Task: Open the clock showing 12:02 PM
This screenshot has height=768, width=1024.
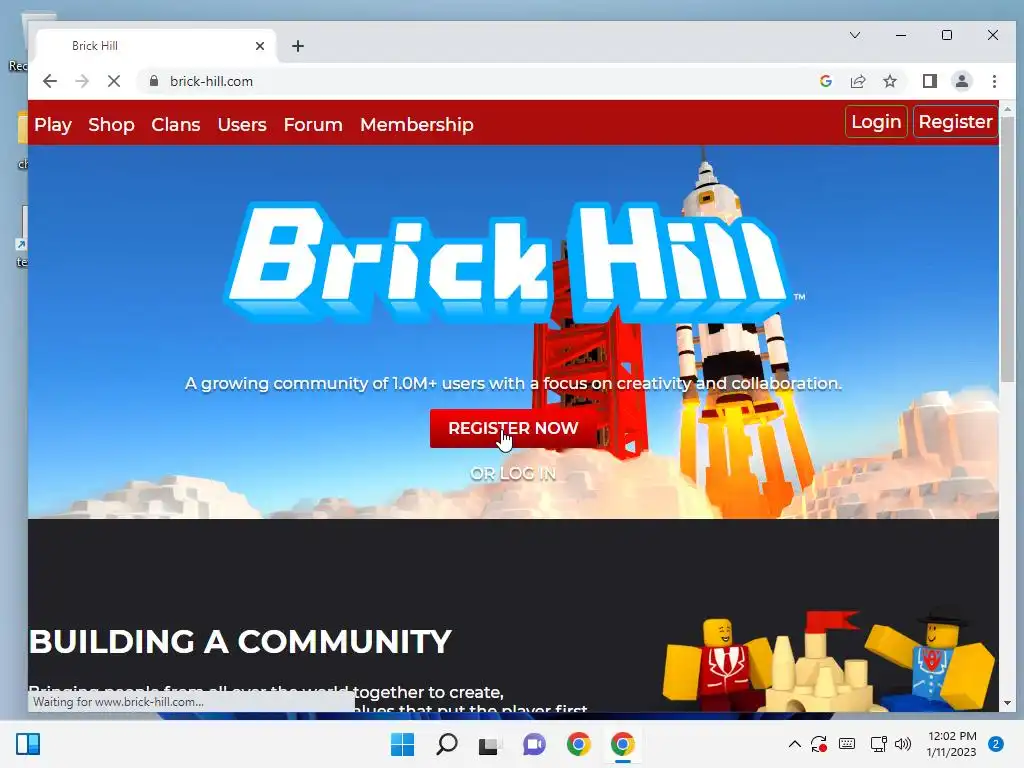Action: pyautogui.click(x=952, y=744)
